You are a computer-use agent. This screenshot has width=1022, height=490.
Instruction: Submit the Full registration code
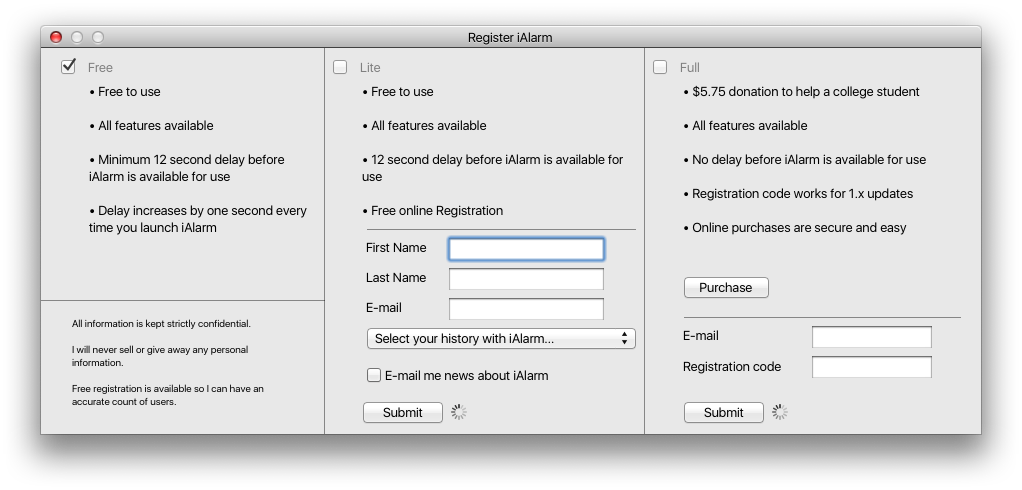(x=723, y=413)
